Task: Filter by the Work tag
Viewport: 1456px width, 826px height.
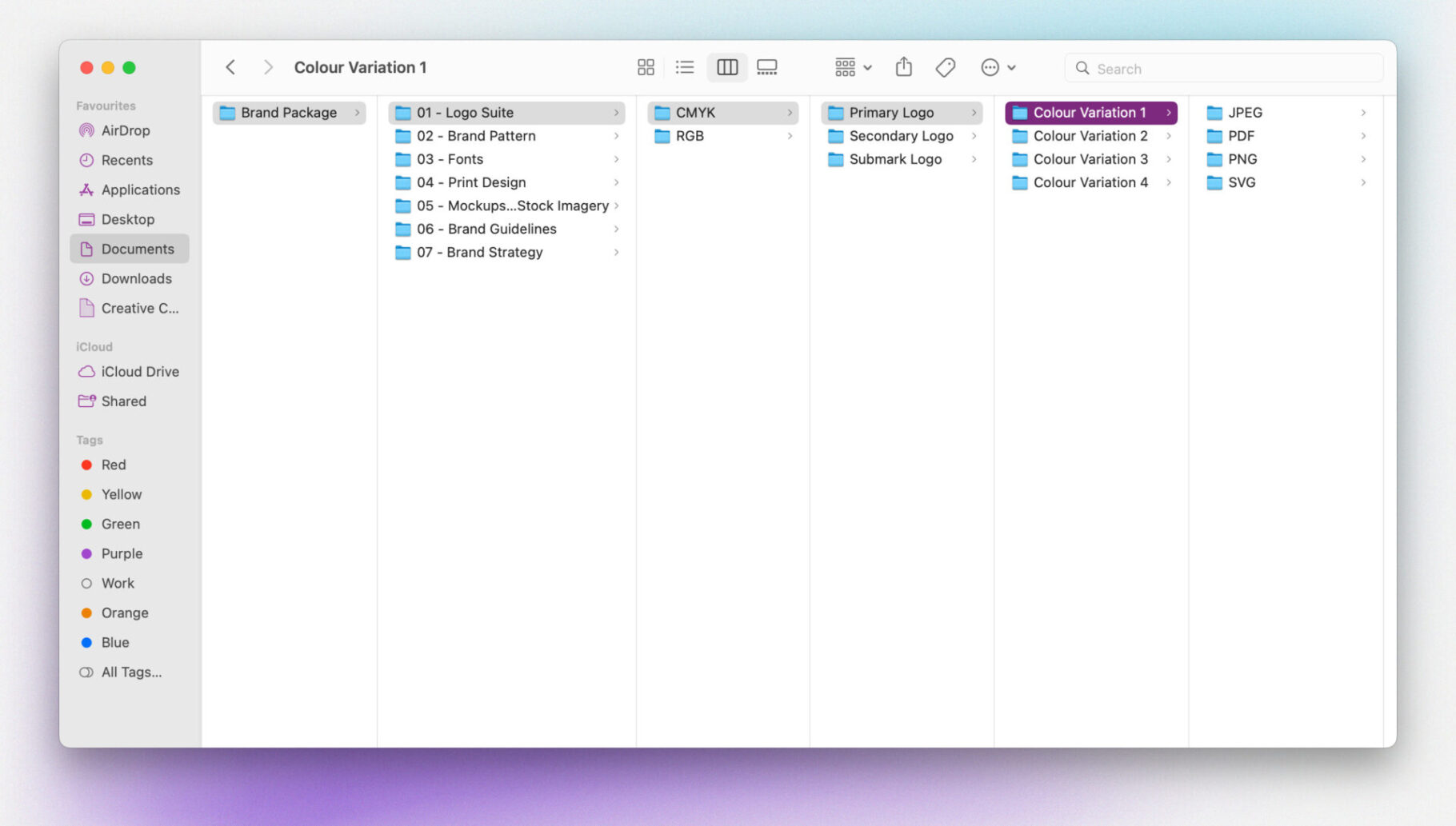Action: (x=130, y=583)
